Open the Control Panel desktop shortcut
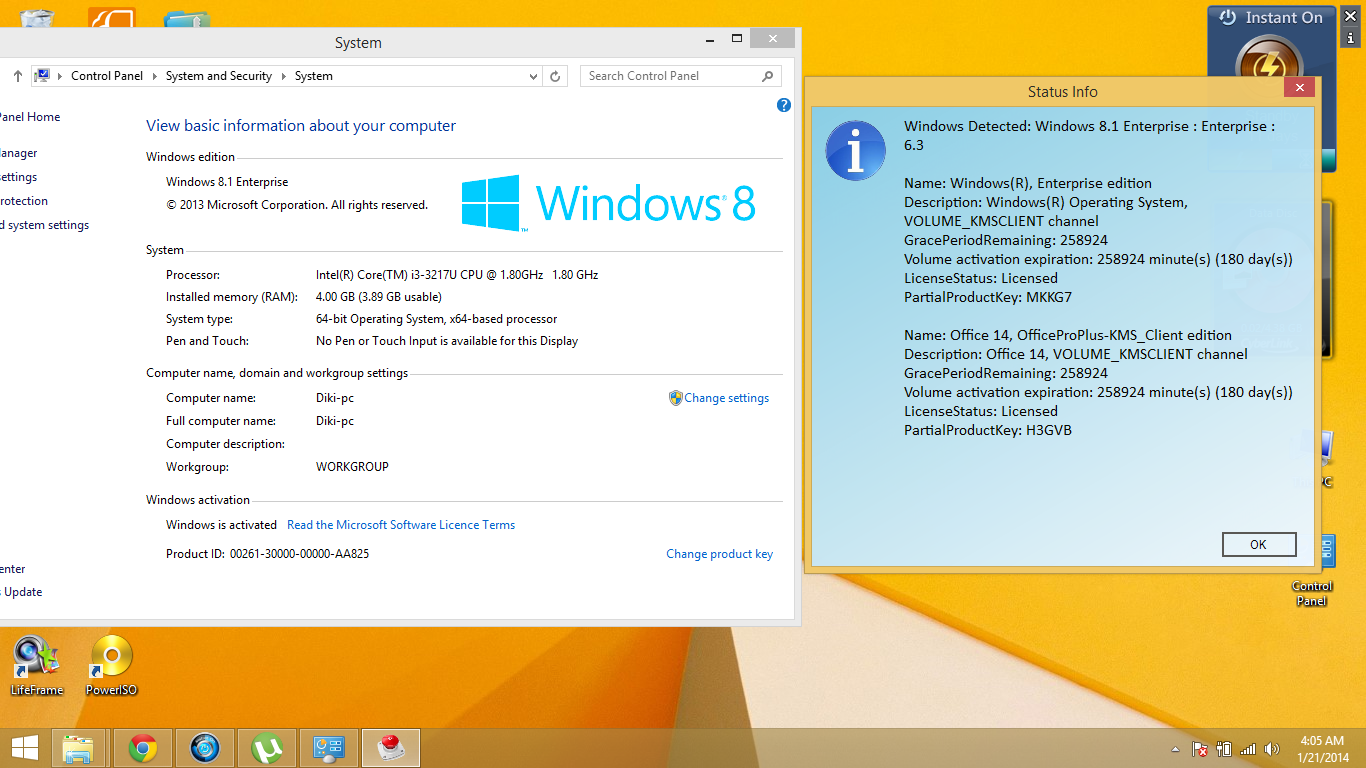Screen dimensions: 1366x768 tap(1313, 571)
